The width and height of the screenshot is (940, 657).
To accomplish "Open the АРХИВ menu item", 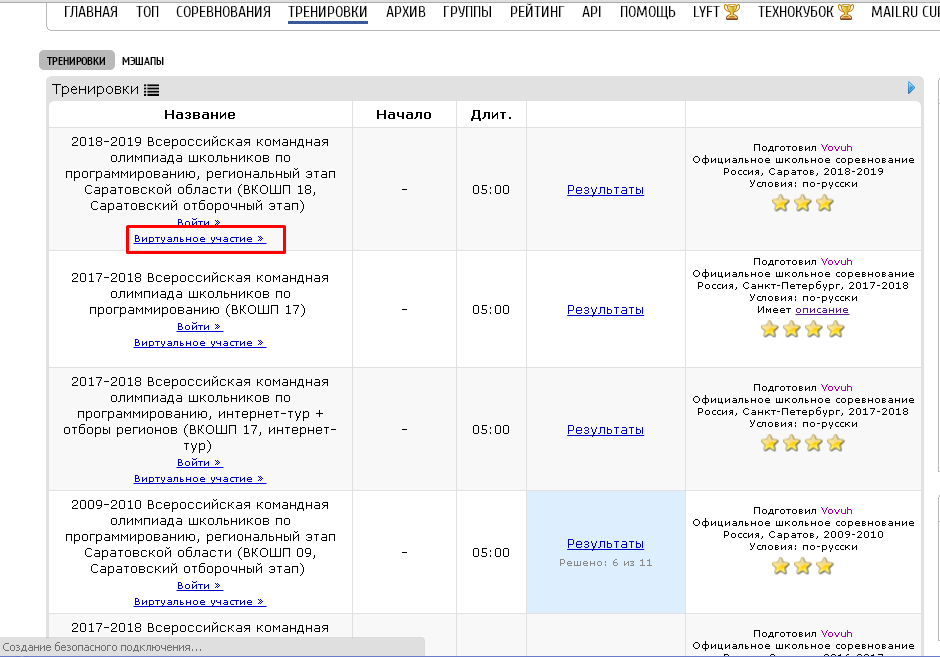I will tap(405, 11).
